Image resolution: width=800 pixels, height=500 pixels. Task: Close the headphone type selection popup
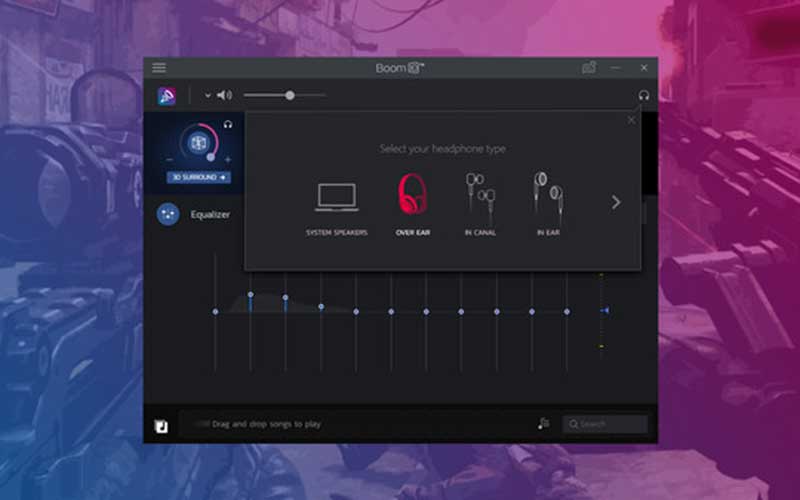[x=631, y=120]
